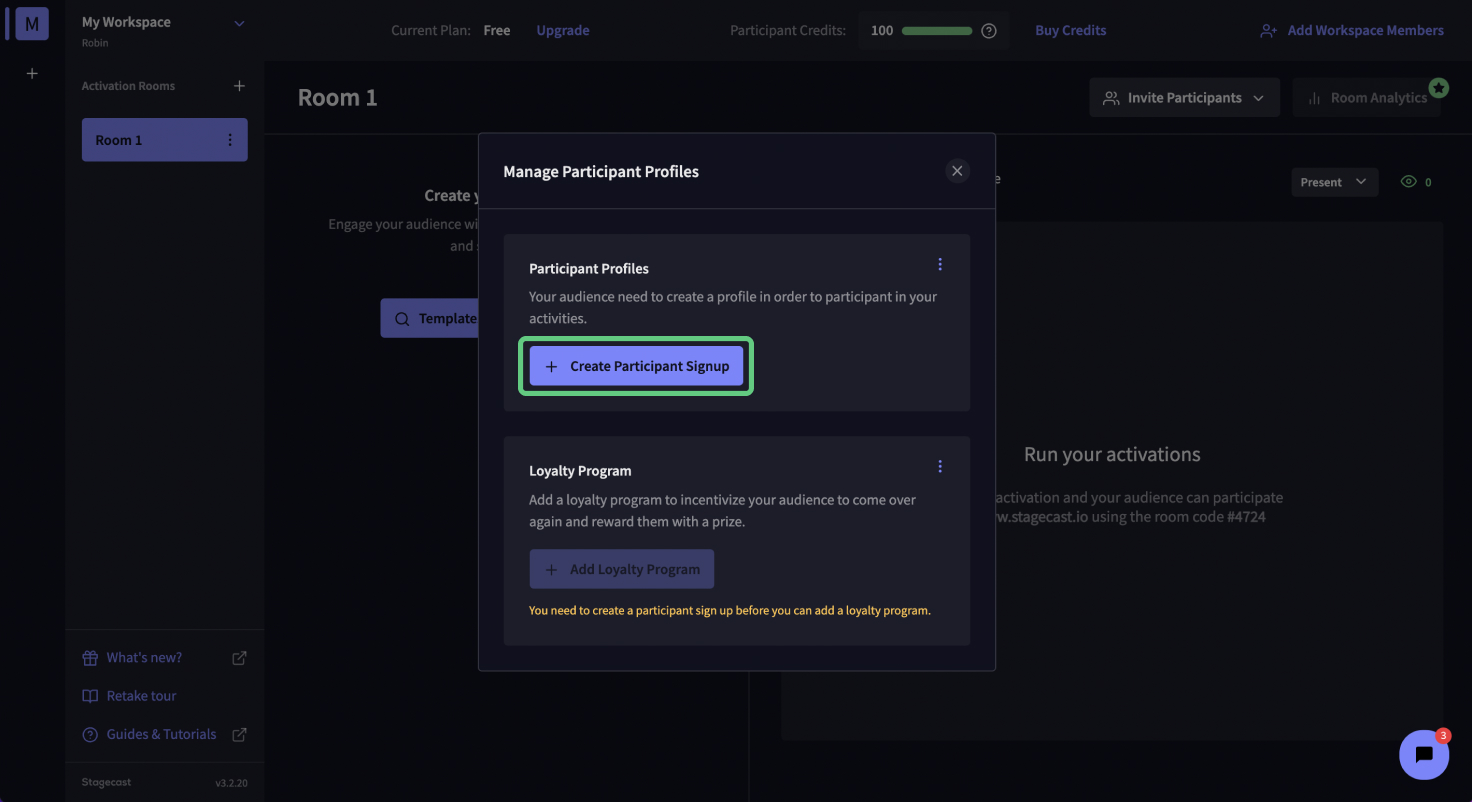Screen dimensions: 1472x802
Task: Open the Guides & Tutorials link
Action: tap(162, 734)
